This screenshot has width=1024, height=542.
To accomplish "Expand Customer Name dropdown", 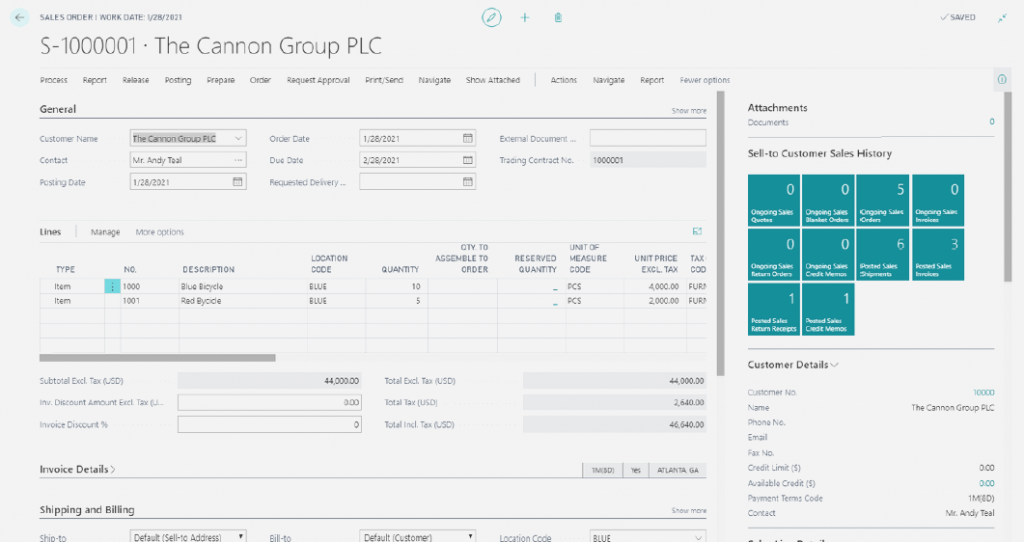I will coord(238,138).
